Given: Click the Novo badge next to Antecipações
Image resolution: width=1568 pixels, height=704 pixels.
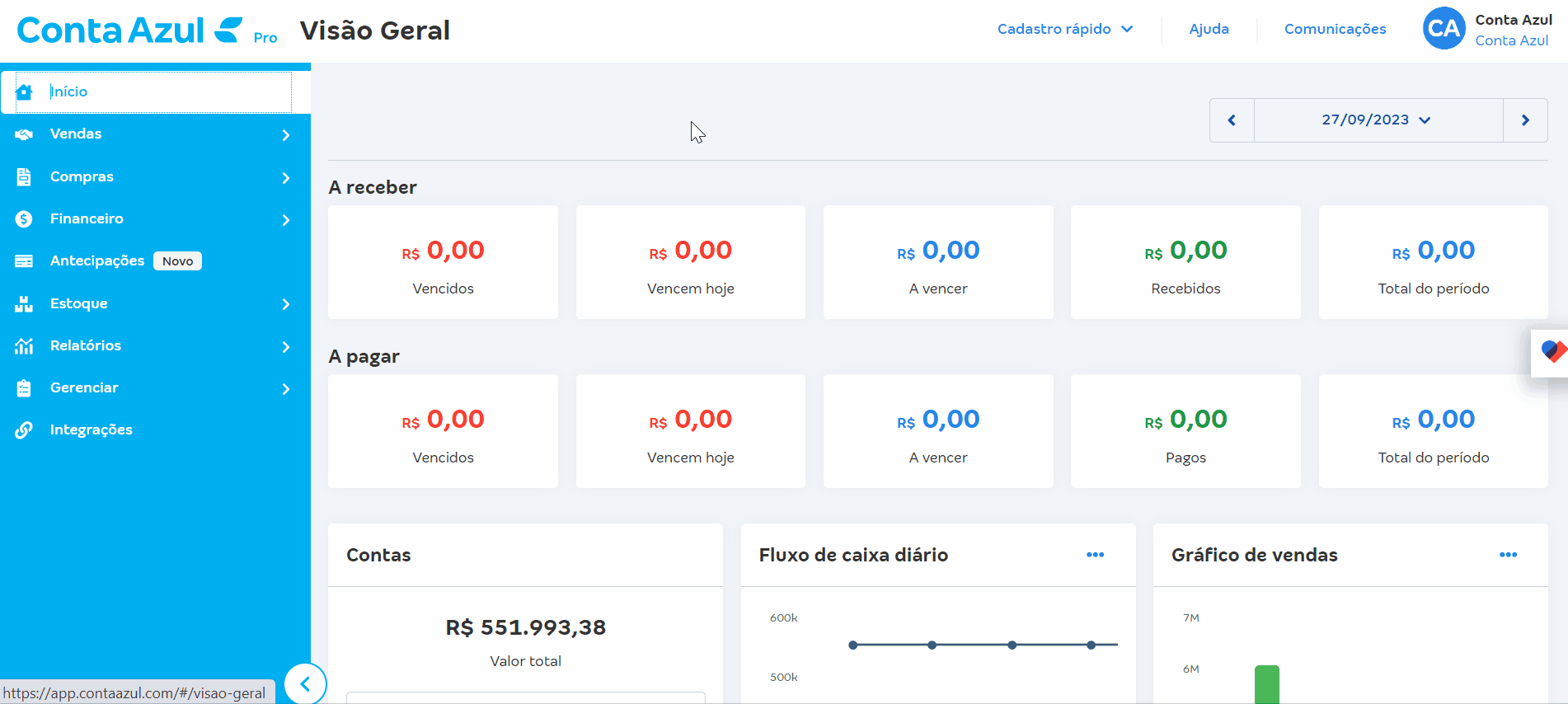Looking at the screenshot, I should [x=177, y=261].
